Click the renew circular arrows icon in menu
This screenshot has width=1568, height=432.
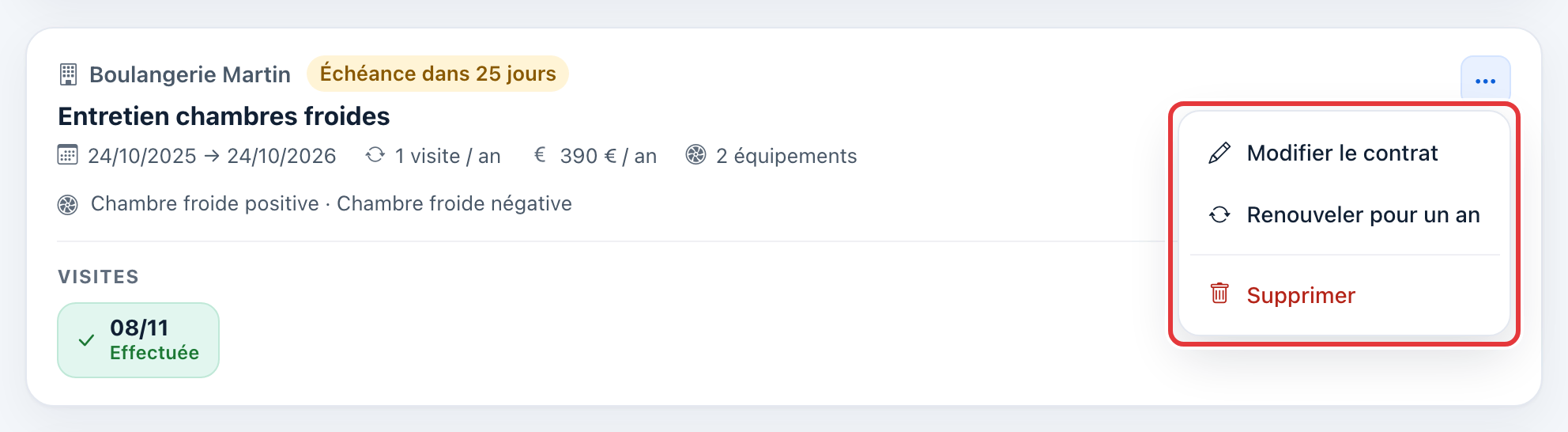point(1219,214)
